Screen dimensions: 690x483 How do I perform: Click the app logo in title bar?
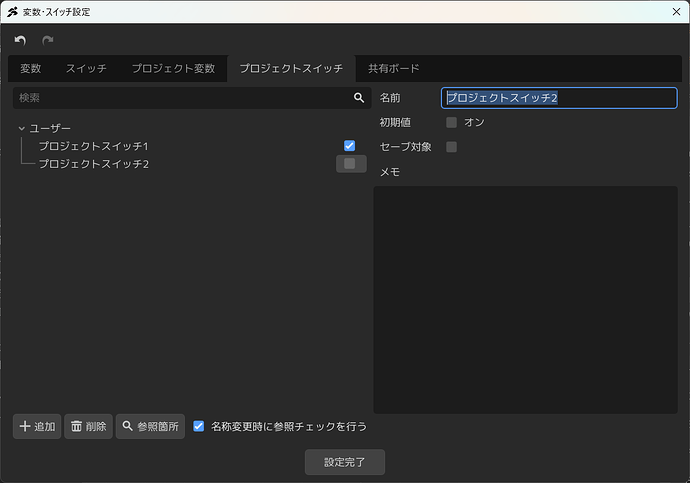coord(12,12)
